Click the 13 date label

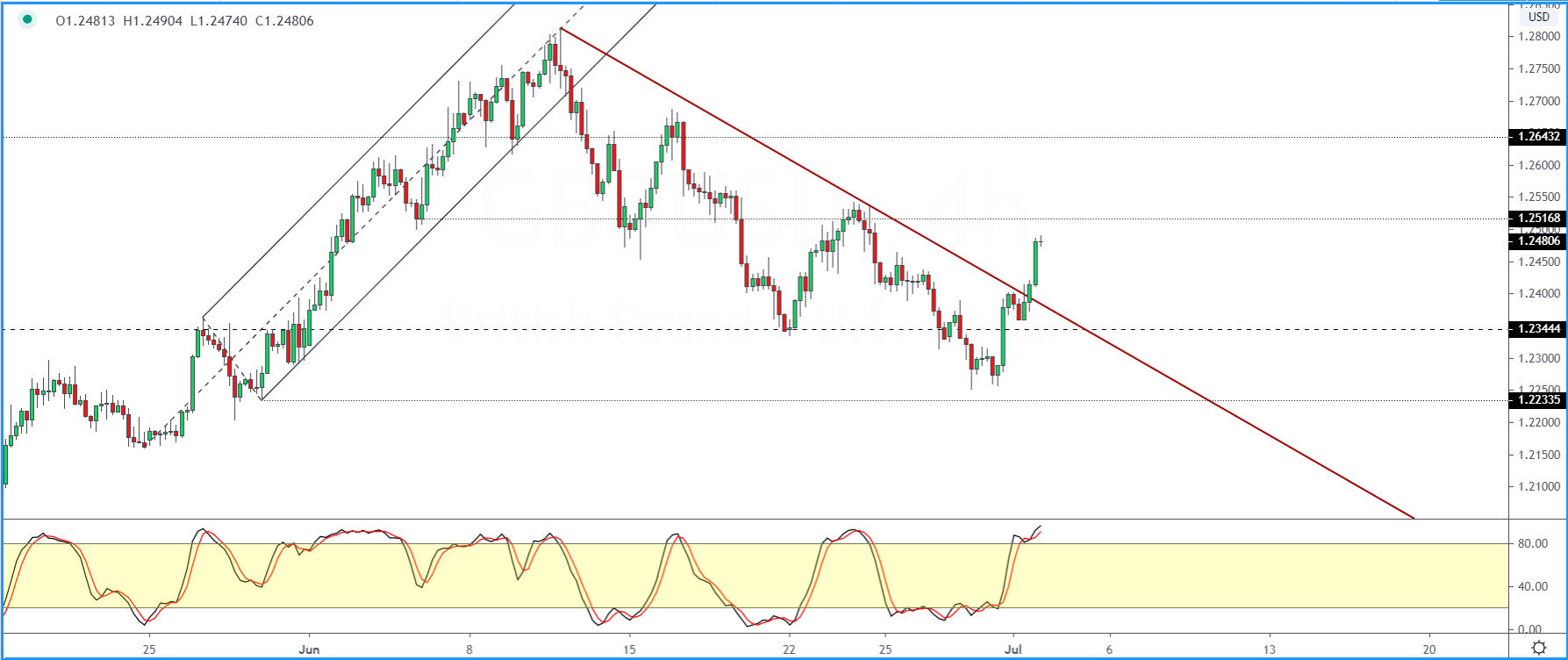coord(1270,649)
